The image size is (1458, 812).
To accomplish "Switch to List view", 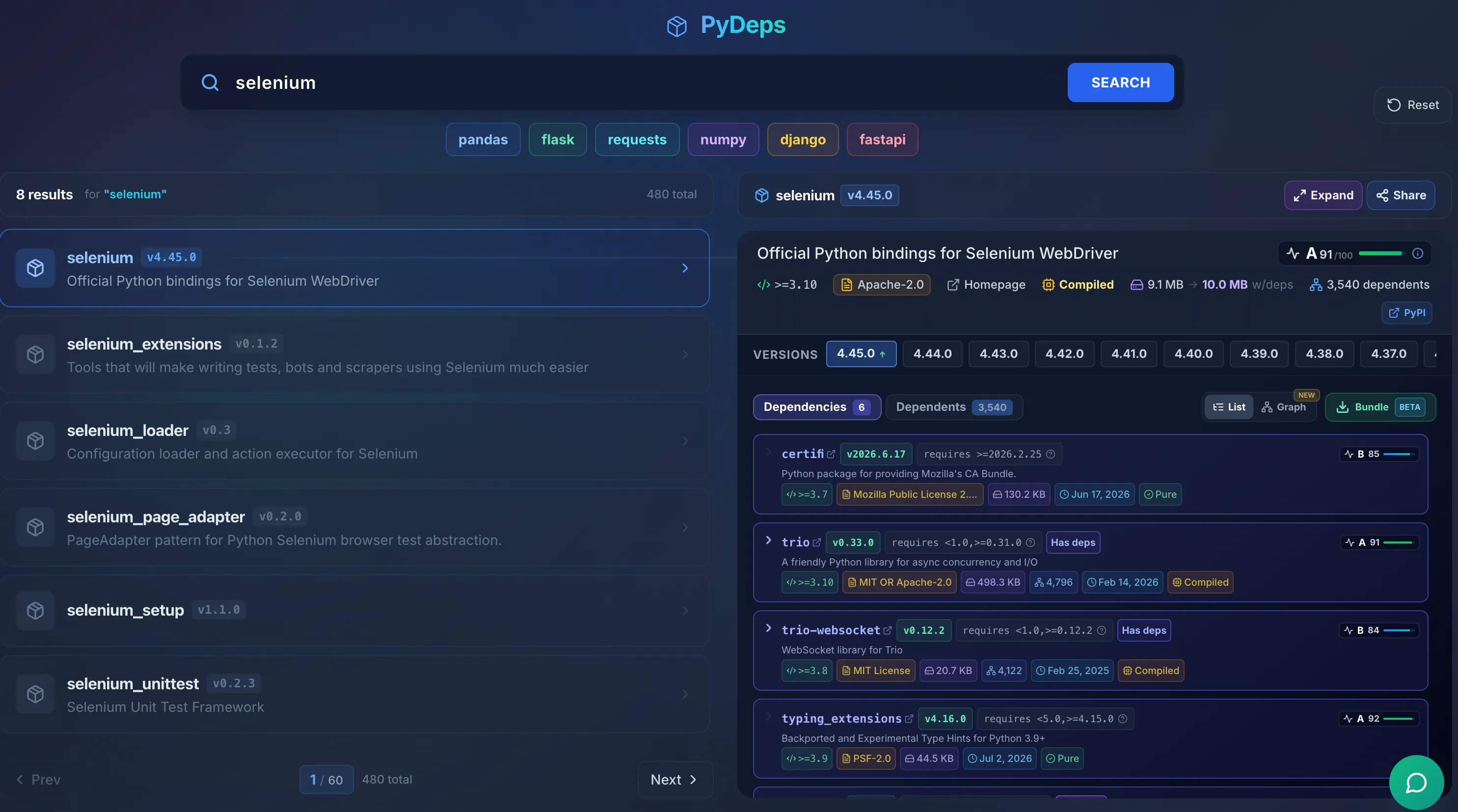I will coord(1229,407).
